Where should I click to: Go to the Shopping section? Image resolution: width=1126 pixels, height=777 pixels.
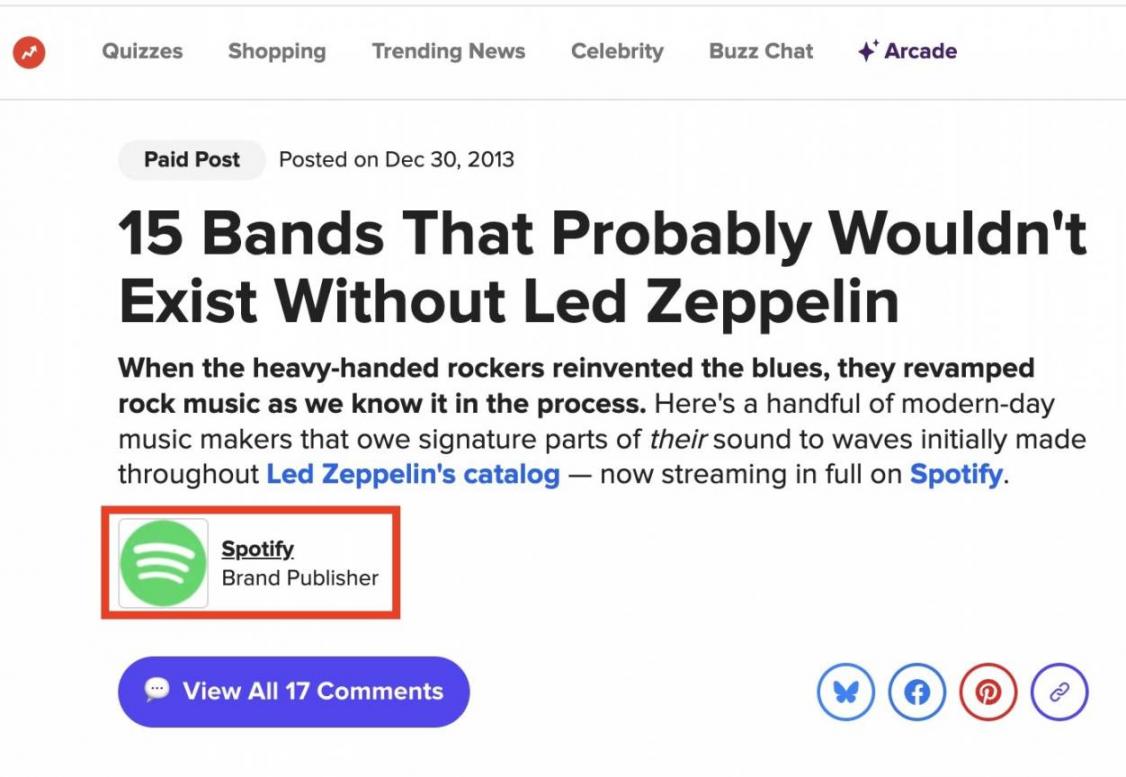point(277,51)
